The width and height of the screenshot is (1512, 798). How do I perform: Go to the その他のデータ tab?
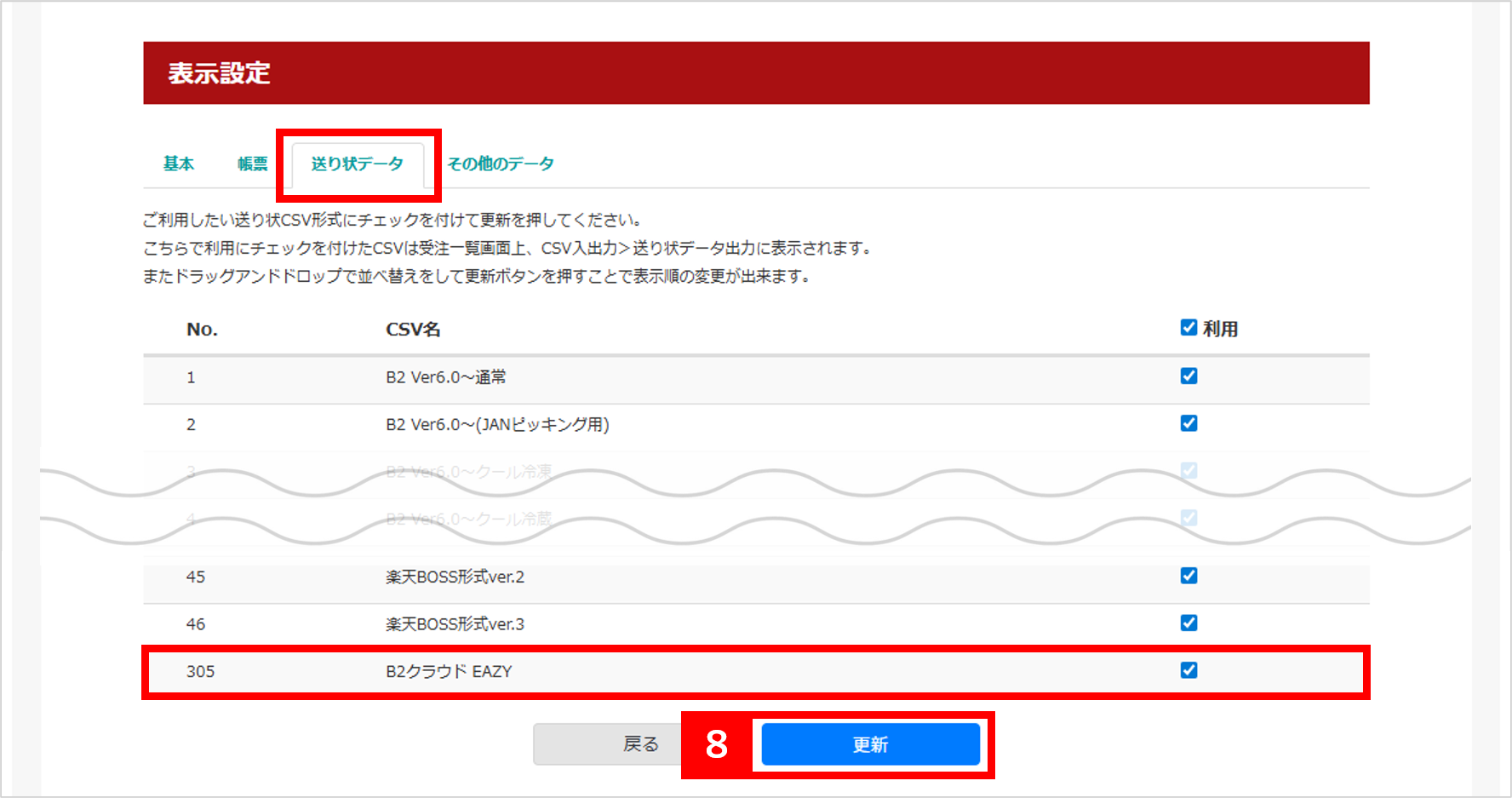pos(501,164)
